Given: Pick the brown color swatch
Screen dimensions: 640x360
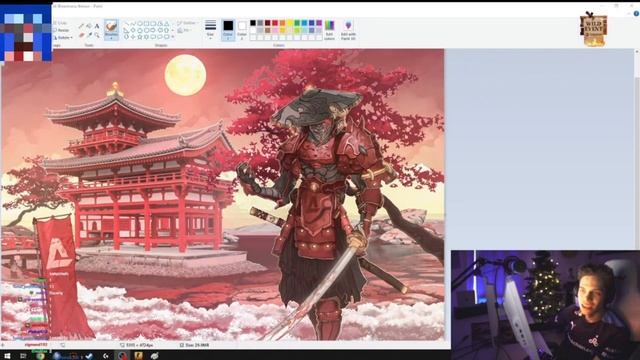Looking at the screenshot, I should click(x=268, y=30).
